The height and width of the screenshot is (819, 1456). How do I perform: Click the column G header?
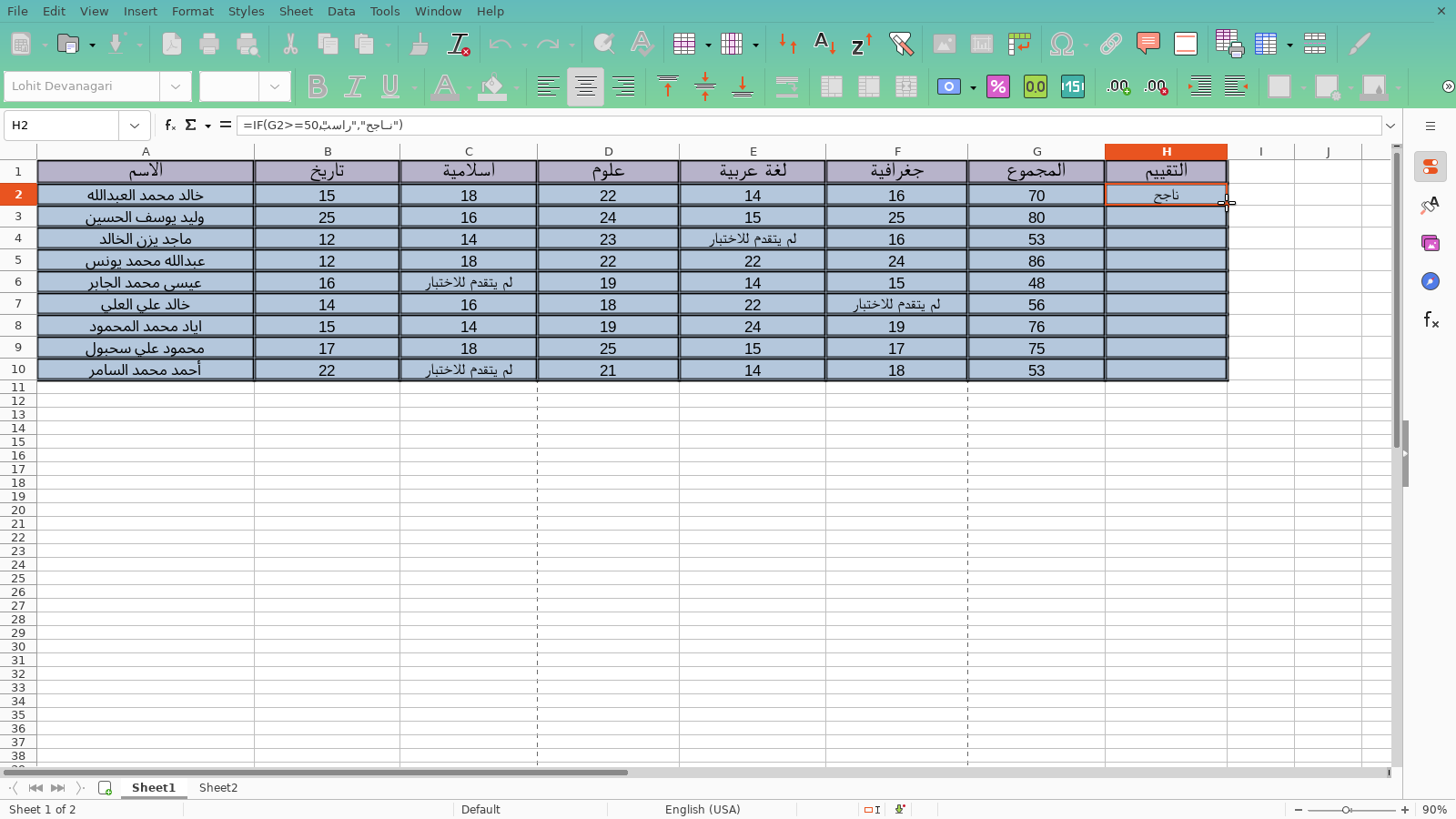click(x=1036, y=151)
